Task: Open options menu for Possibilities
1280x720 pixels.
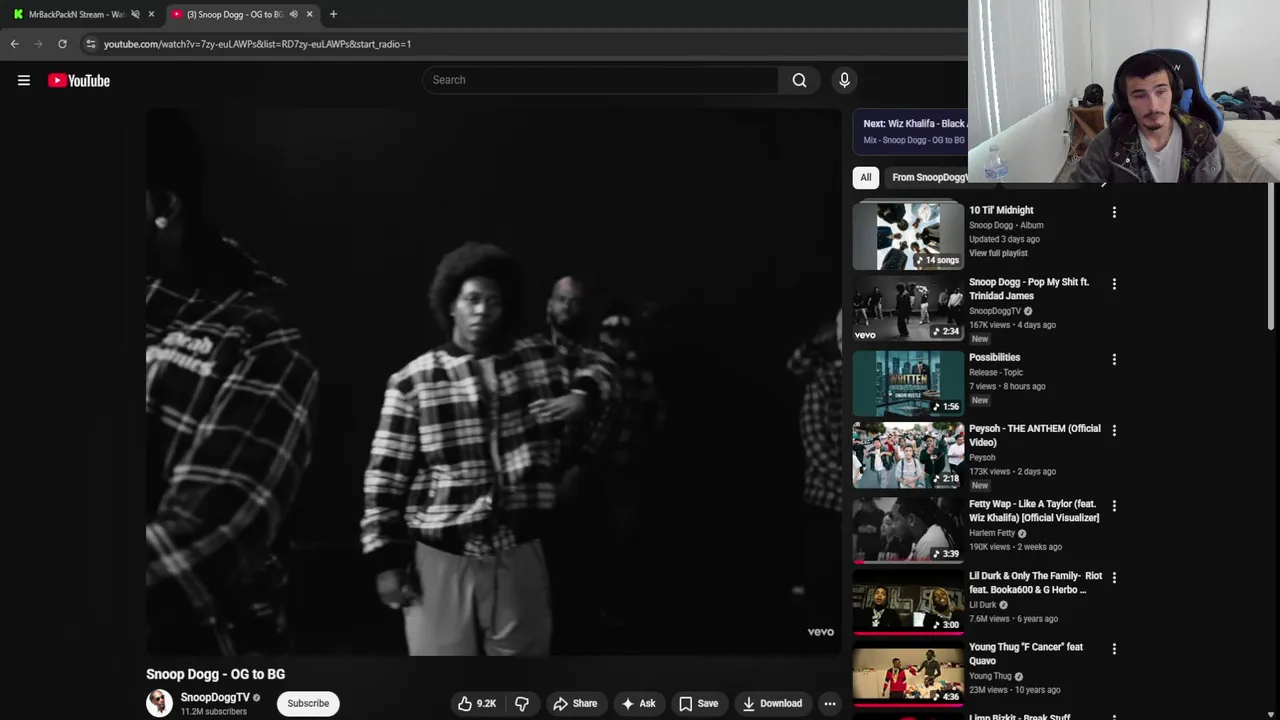Action: click(x=1114, y=359)
